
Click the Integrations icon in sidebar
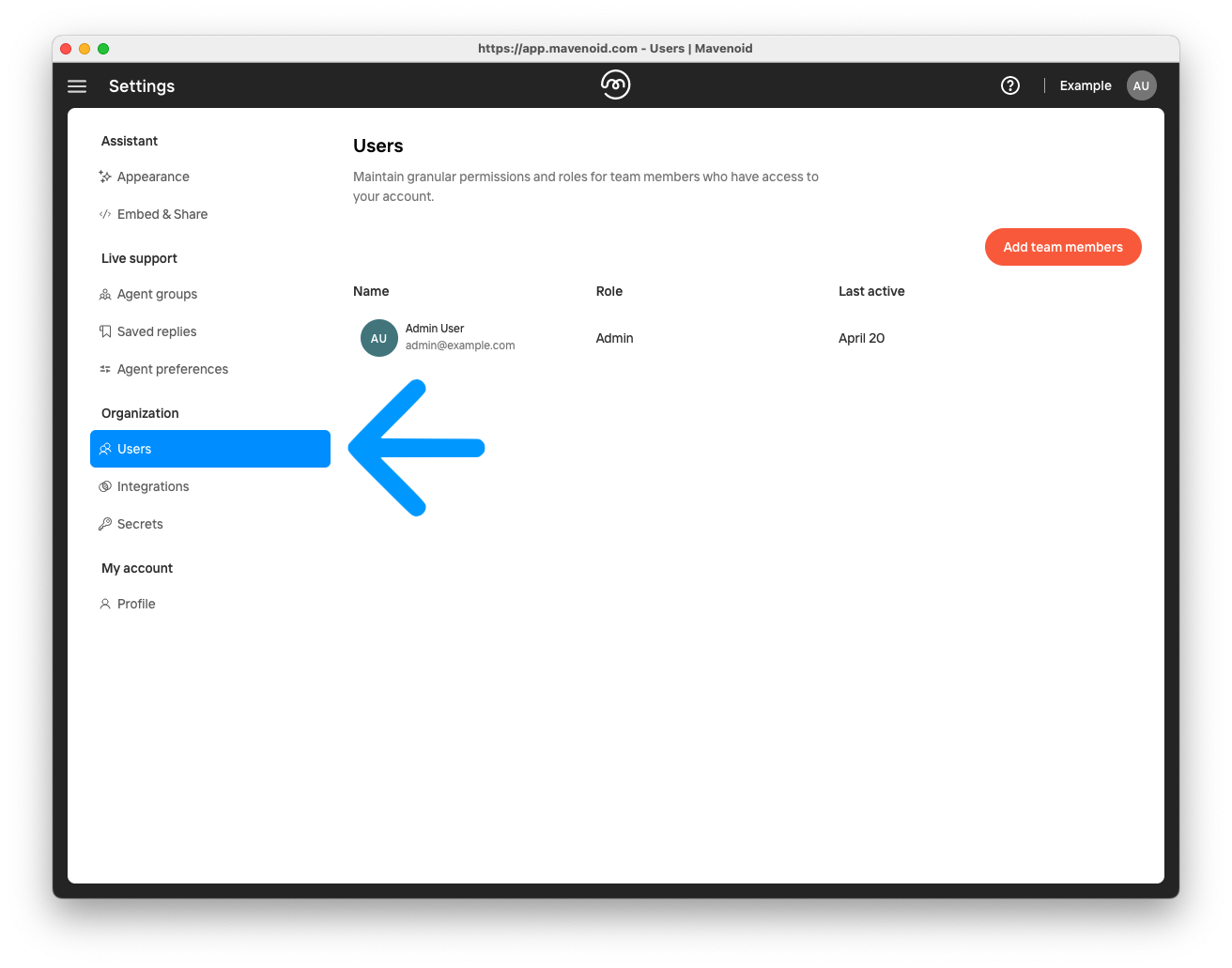click(105, 486)
